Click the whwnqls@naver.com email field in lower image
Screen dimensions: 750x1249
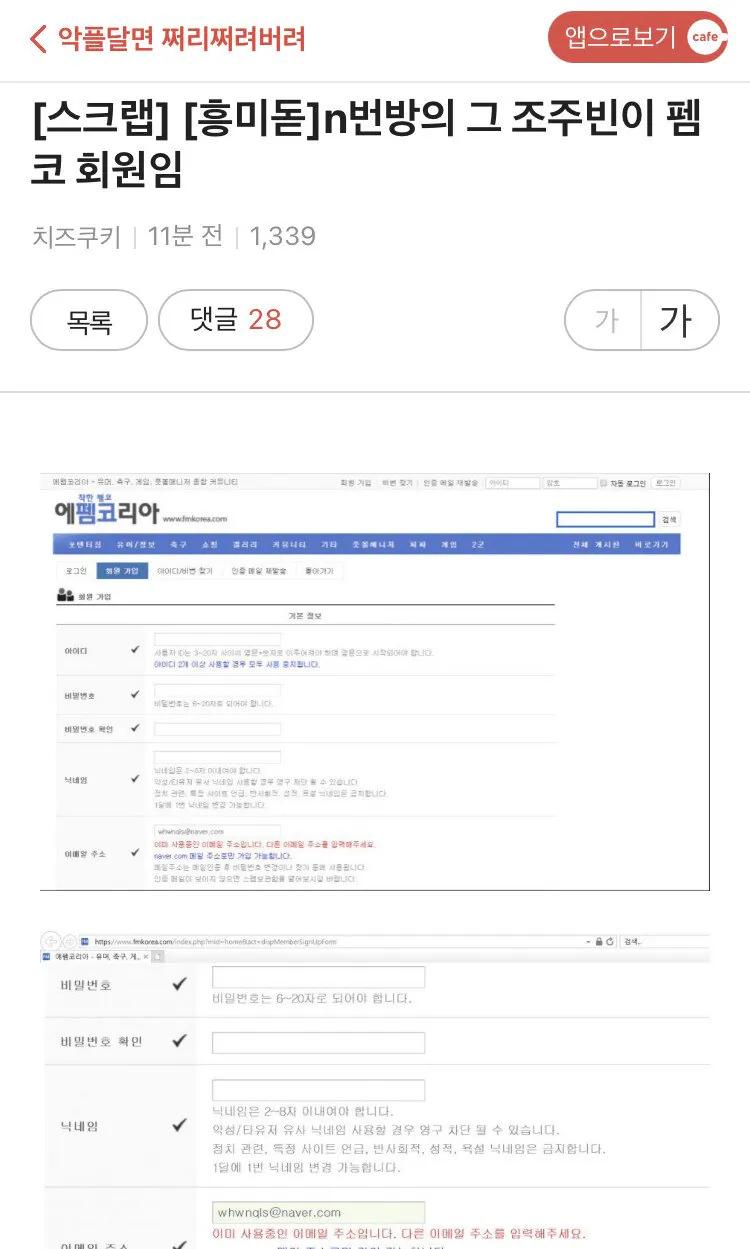318,1212
